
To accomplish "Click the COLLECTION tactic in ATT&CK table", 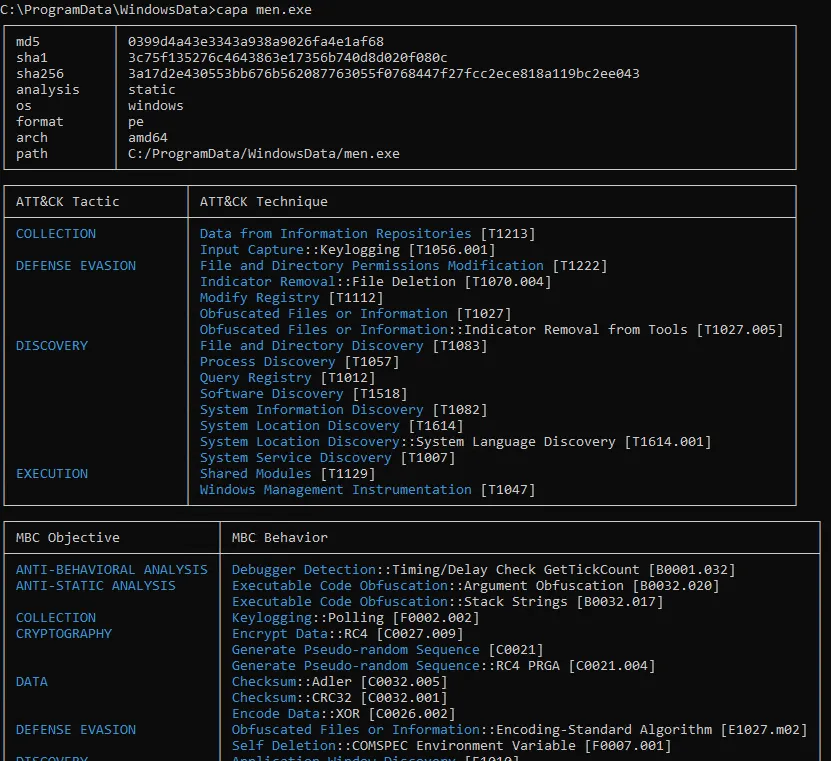I will click(56, 234).
